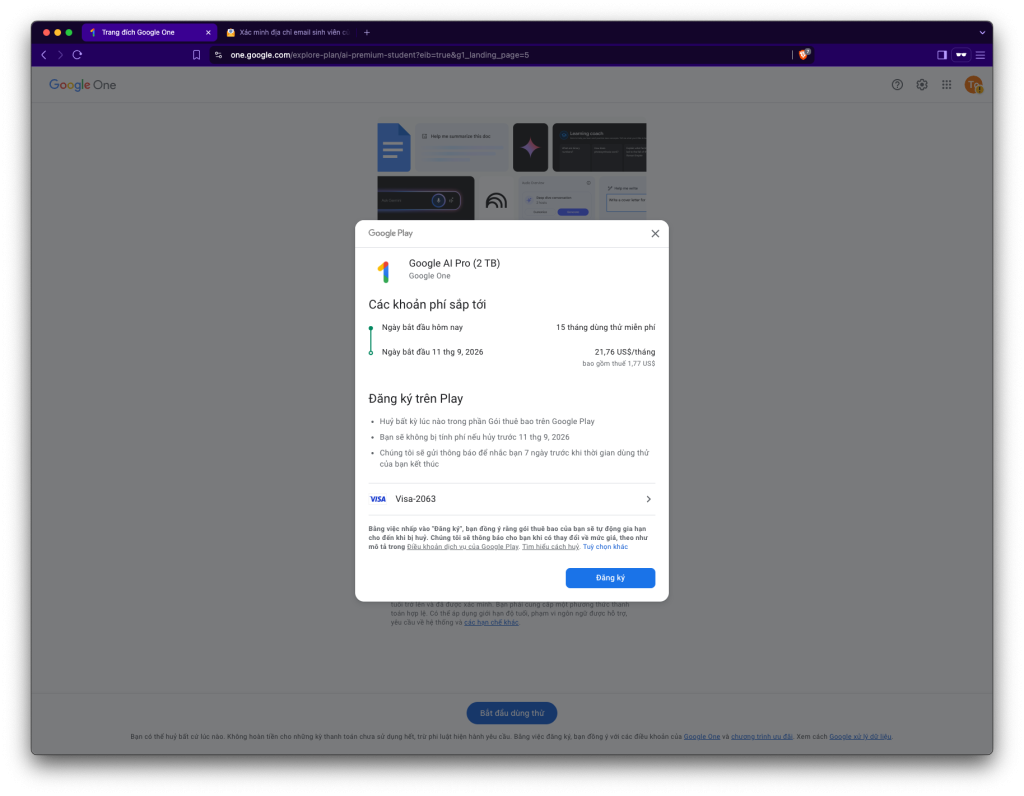Switch to Xác minh địa chỉ email sinh viên tab
Image resolution: width=1024 pixels, height=796 pixels.
[288, 32]
